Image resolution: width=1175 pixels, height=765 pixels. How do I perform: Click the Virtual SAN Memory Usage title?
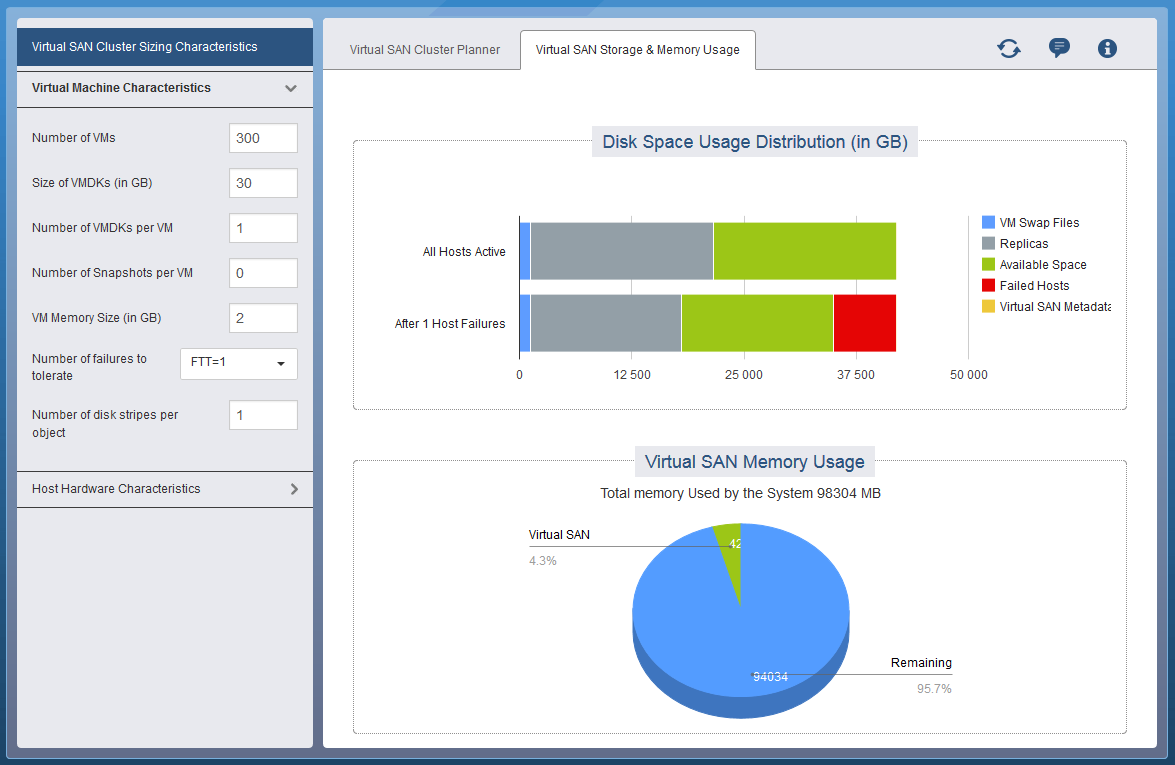tap(755, 462)
